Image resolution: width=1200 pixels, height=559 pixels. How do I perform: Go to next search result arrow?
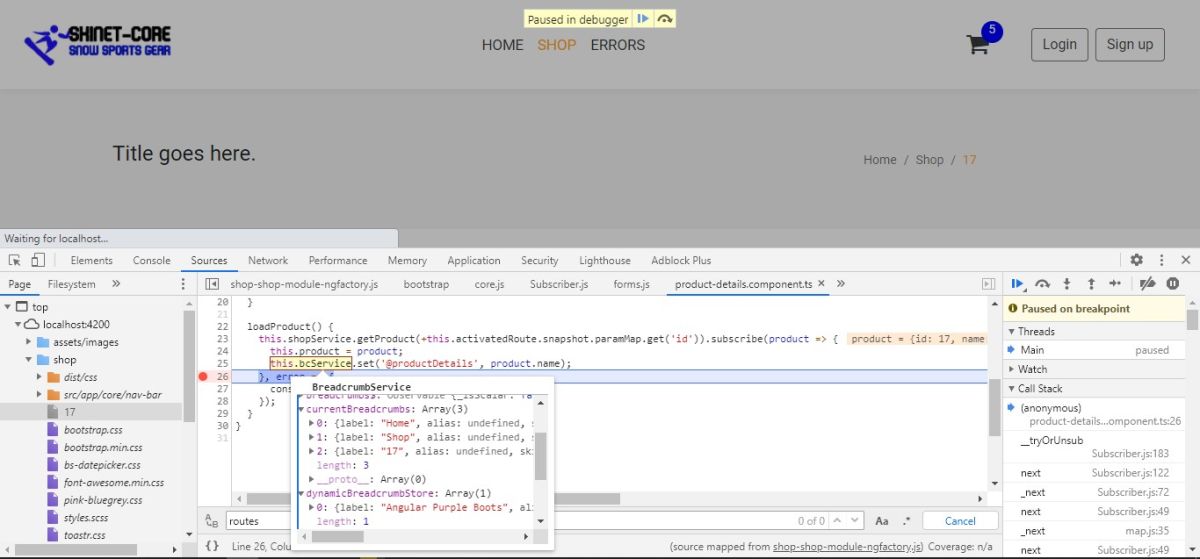(x=855, y=520)
